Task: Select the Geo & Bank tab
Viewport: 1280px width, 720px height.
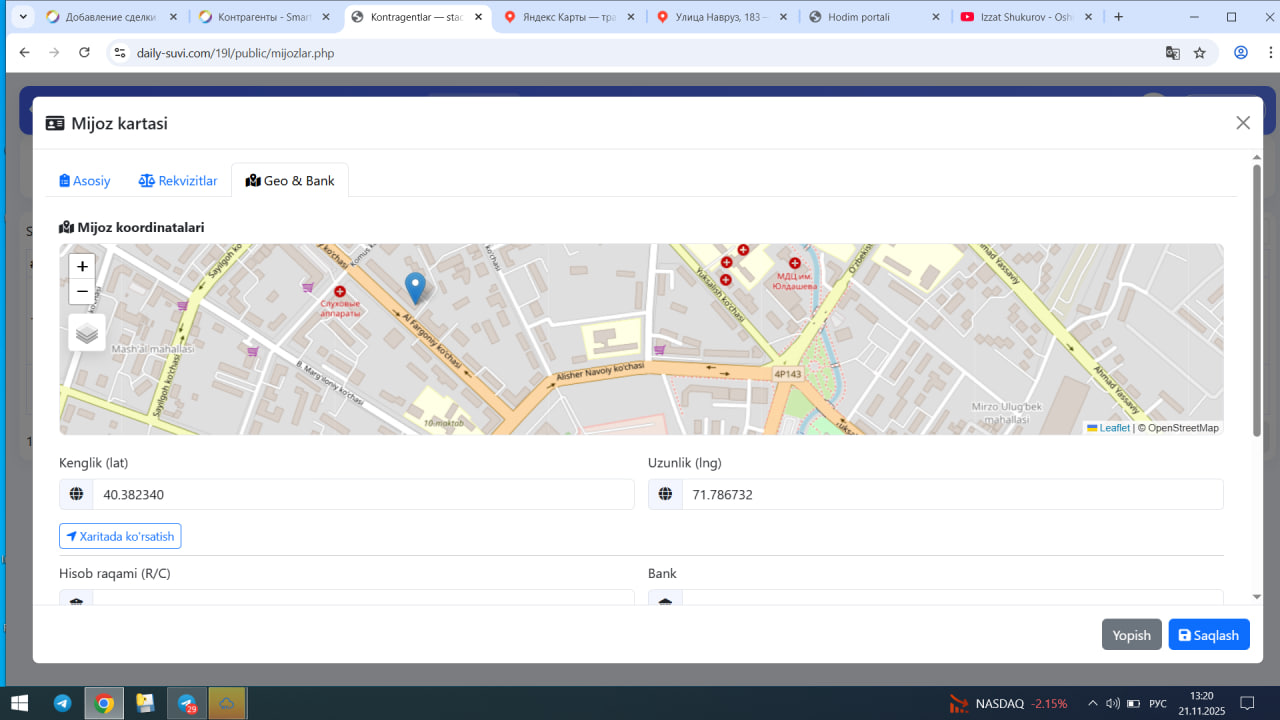Action: (x=290, y=181)
